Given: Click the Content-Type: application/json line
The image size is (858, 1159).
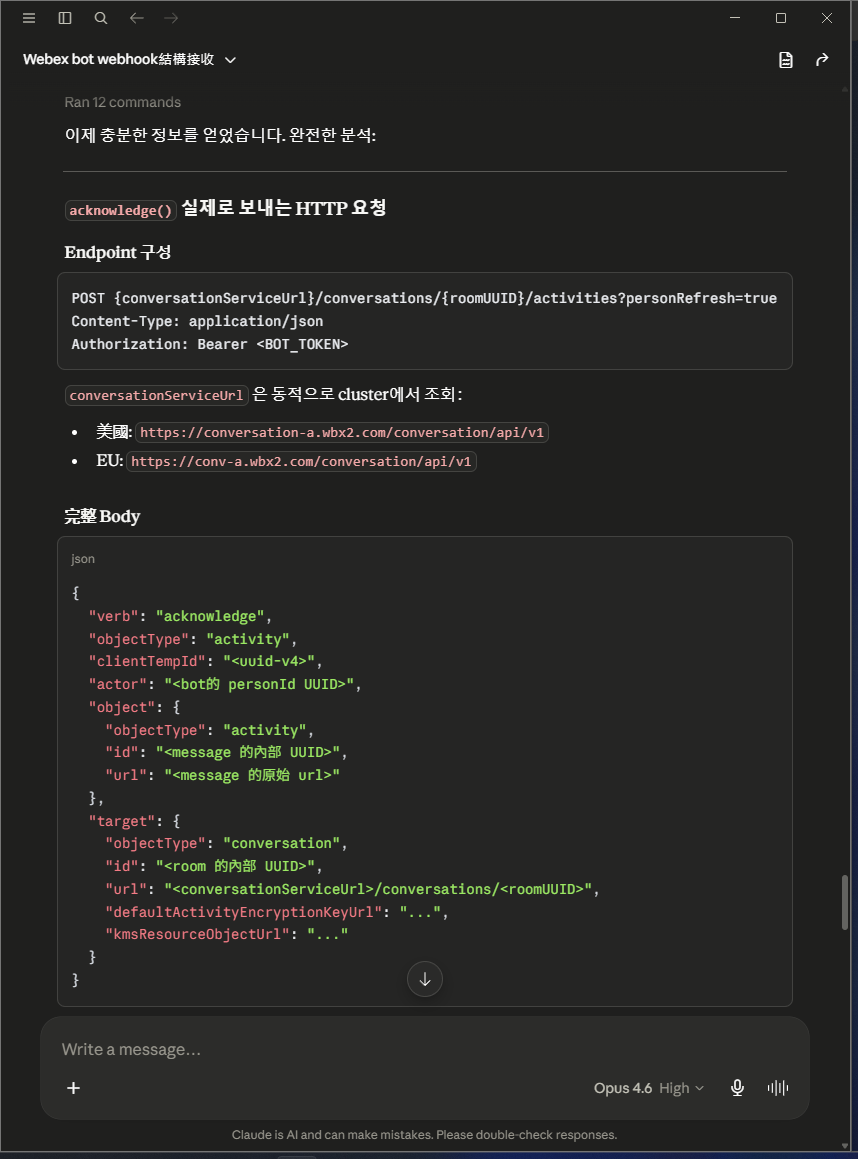Looking at the screenshot, I should tap(197, 321).
